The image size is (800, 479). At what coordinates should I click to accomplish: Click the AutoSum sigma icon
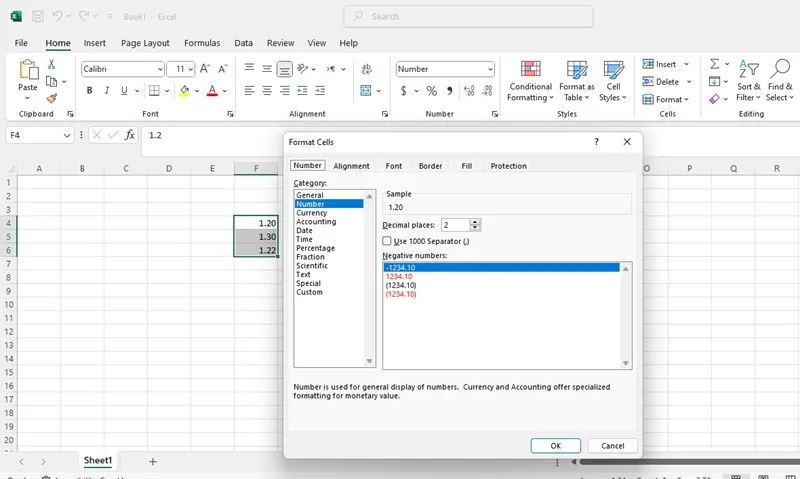click(x=715, y=64)
